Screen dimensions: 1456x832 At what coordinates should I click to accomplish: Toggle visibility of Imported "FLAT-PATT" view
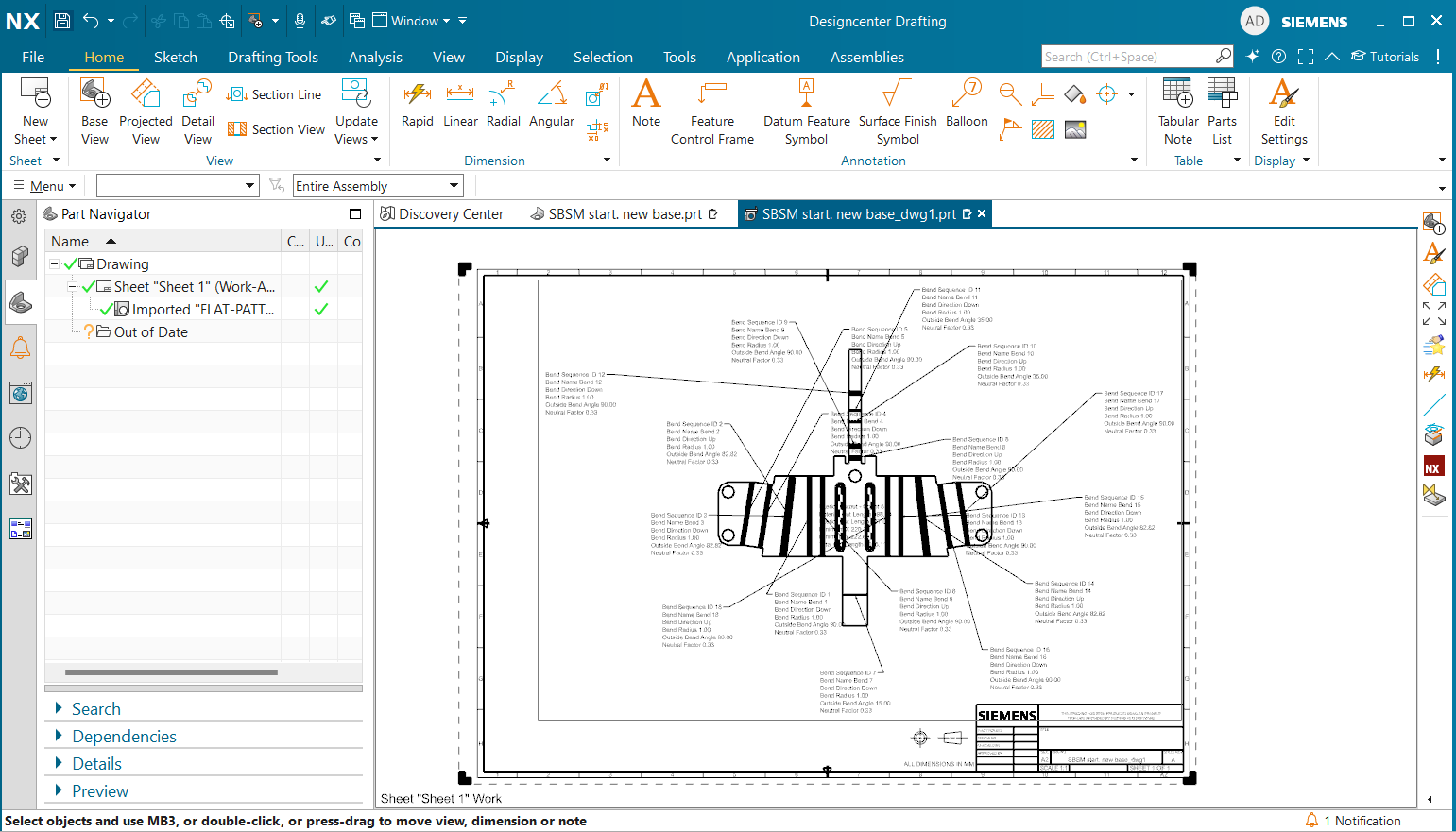[x=105, y=309]
